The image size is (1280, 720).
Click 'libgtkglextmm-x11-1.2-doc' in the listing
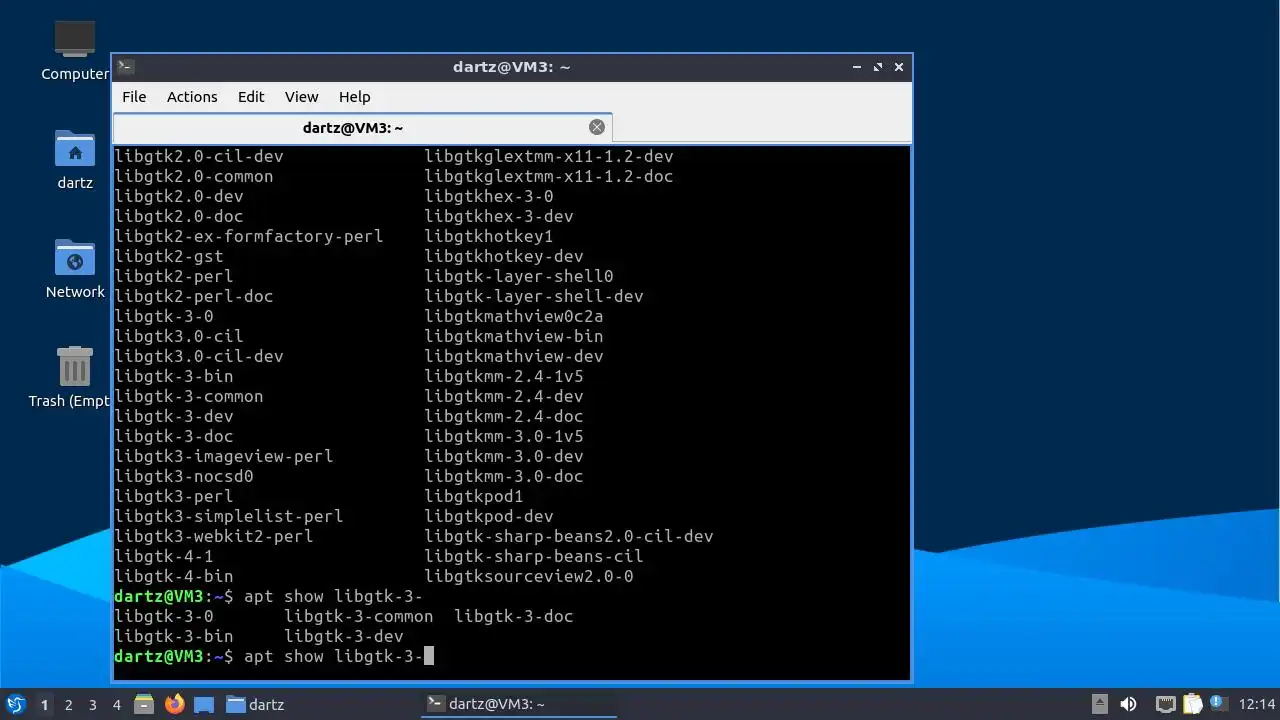point(549,176)
